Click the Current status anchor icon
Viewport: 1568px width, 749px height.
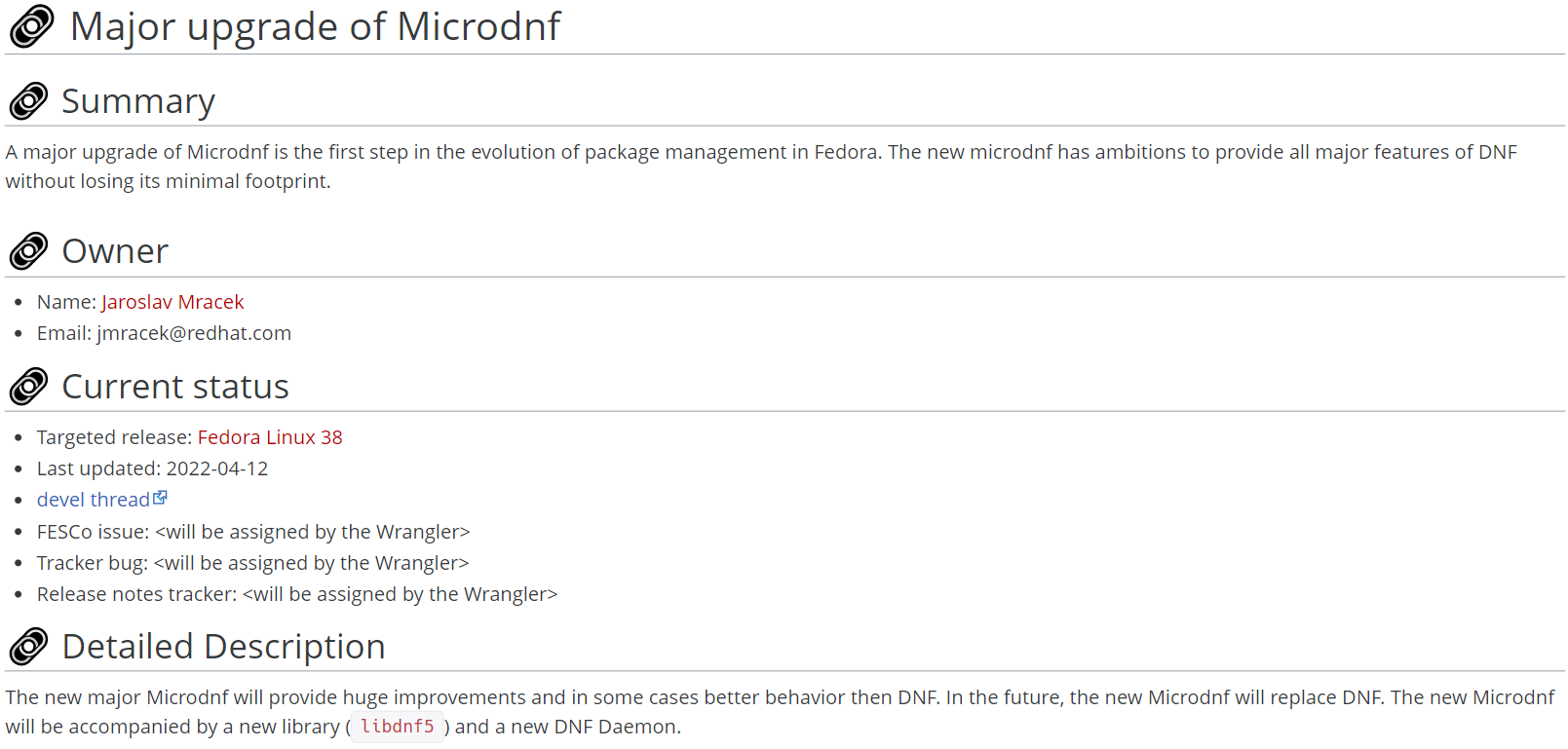[28, 387]
